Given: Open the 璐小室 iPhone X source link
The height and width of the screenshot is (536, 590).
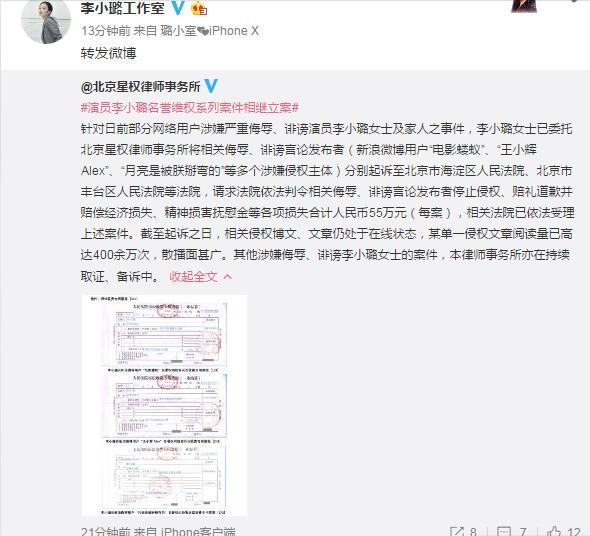Looking at the screenshot, I should pyautogui.click(x=210, y=30).
